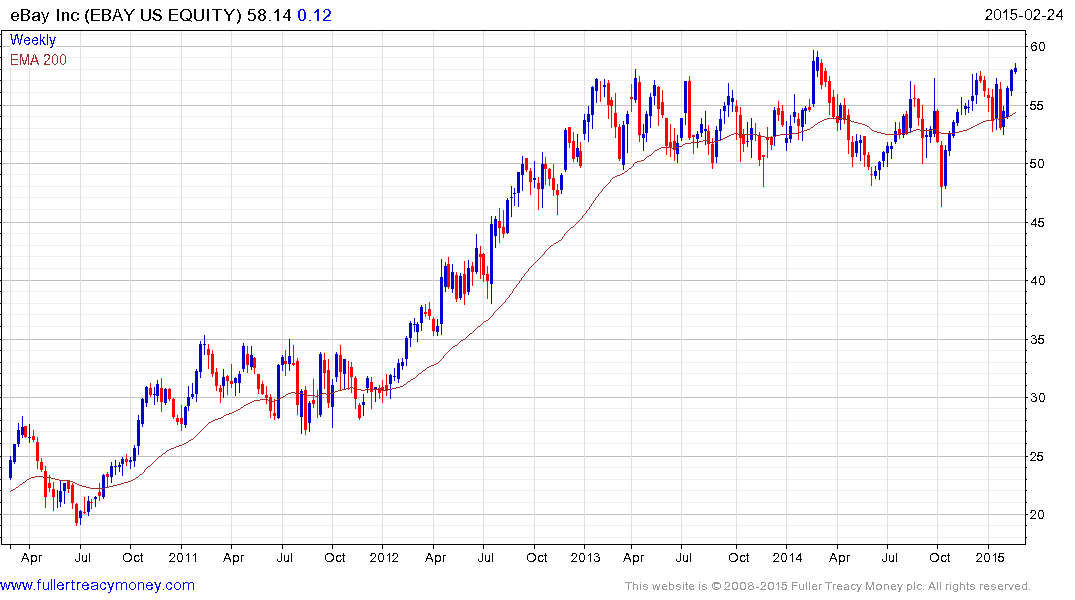
Task: Click the 45 price axis label
Action: [1037, 222]
